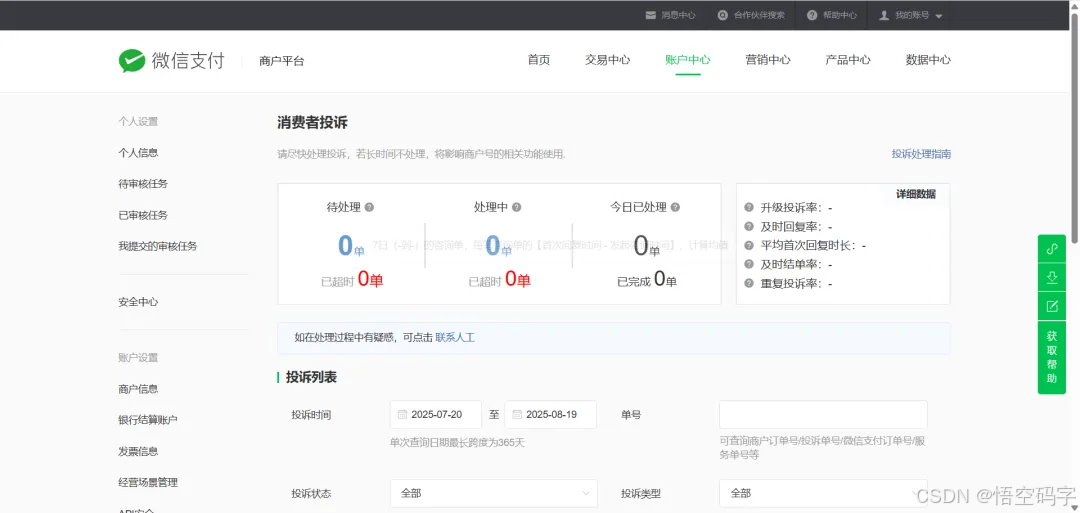Switch to 账户中心 tab

[687, 60]
